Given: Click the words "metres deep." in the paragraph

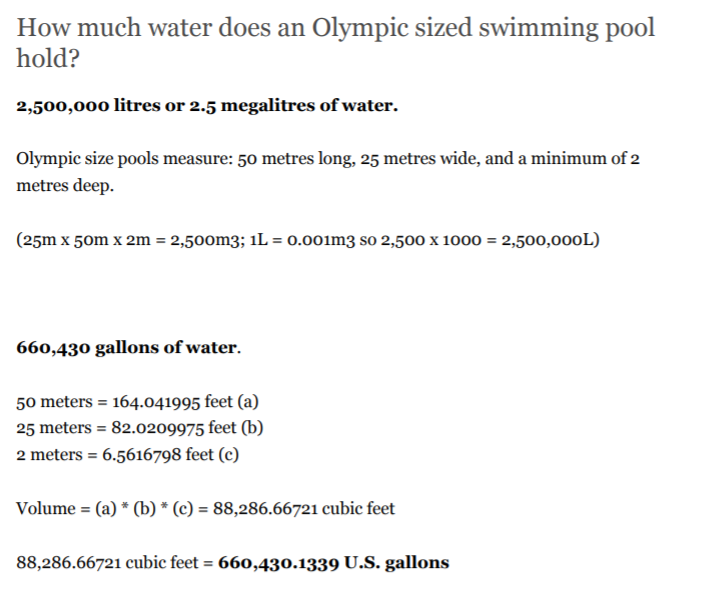Looking at the screenshot, I should coord(65,187).
